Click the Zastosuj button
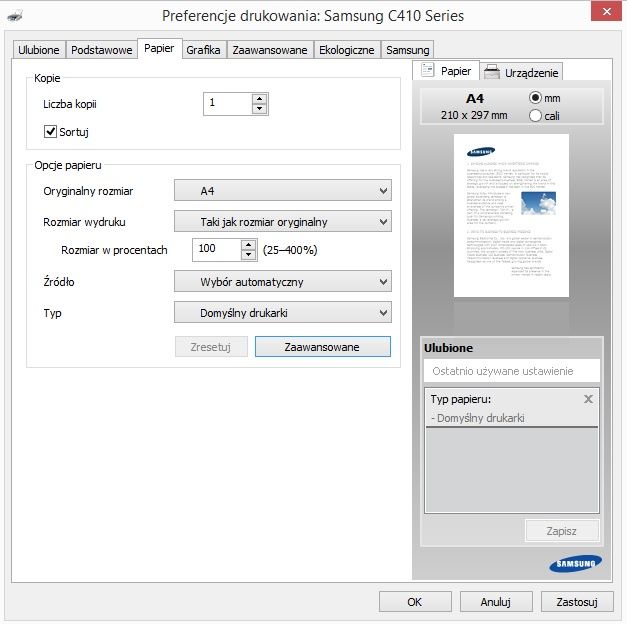This screenshot has width=627, height=624. pos(577,602)
